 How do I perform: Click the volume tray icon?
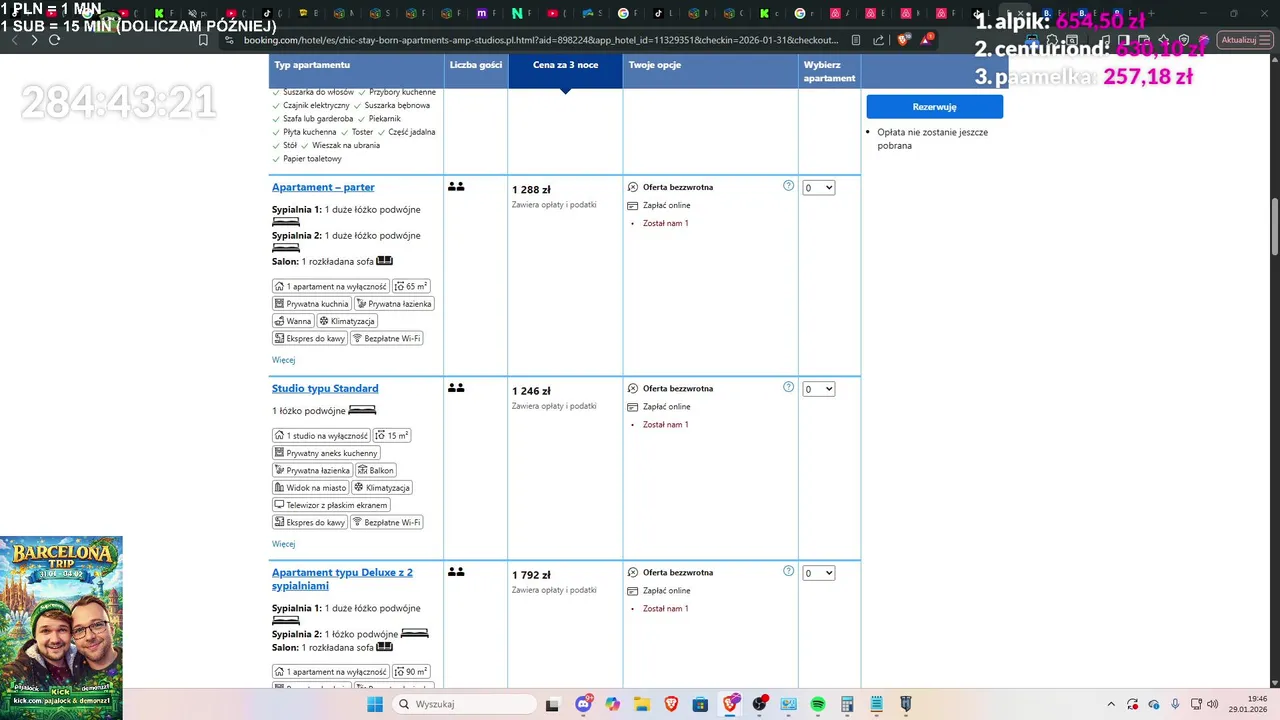(1212, 704)
